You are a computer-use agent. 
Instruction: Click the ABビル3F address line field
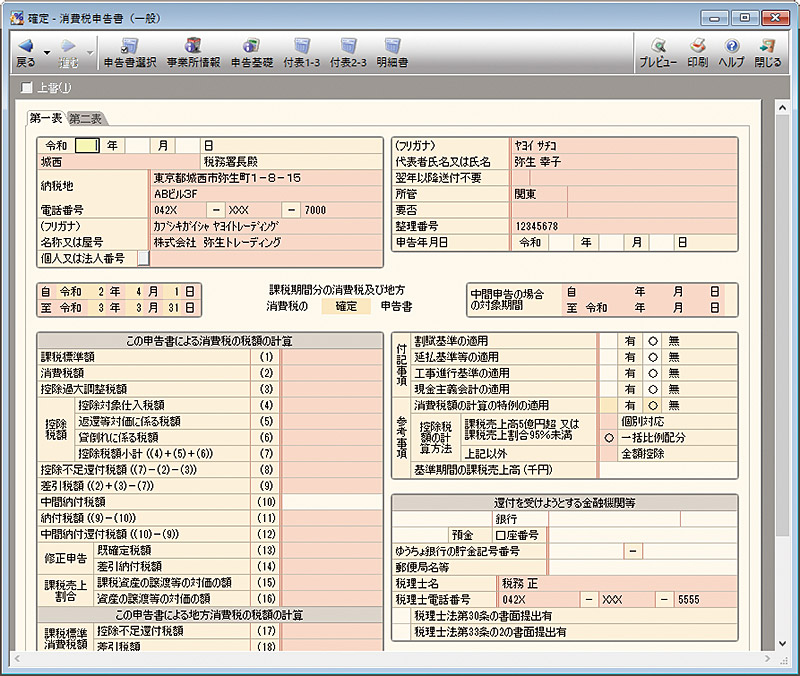[266, 194]
